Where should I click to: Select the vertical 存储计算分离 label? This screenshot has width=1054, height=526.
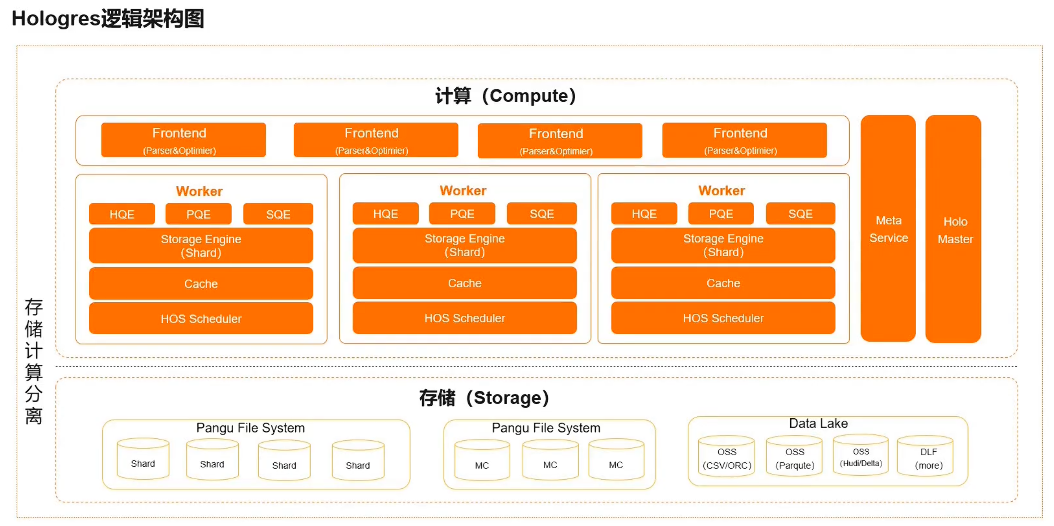point(34,362)
